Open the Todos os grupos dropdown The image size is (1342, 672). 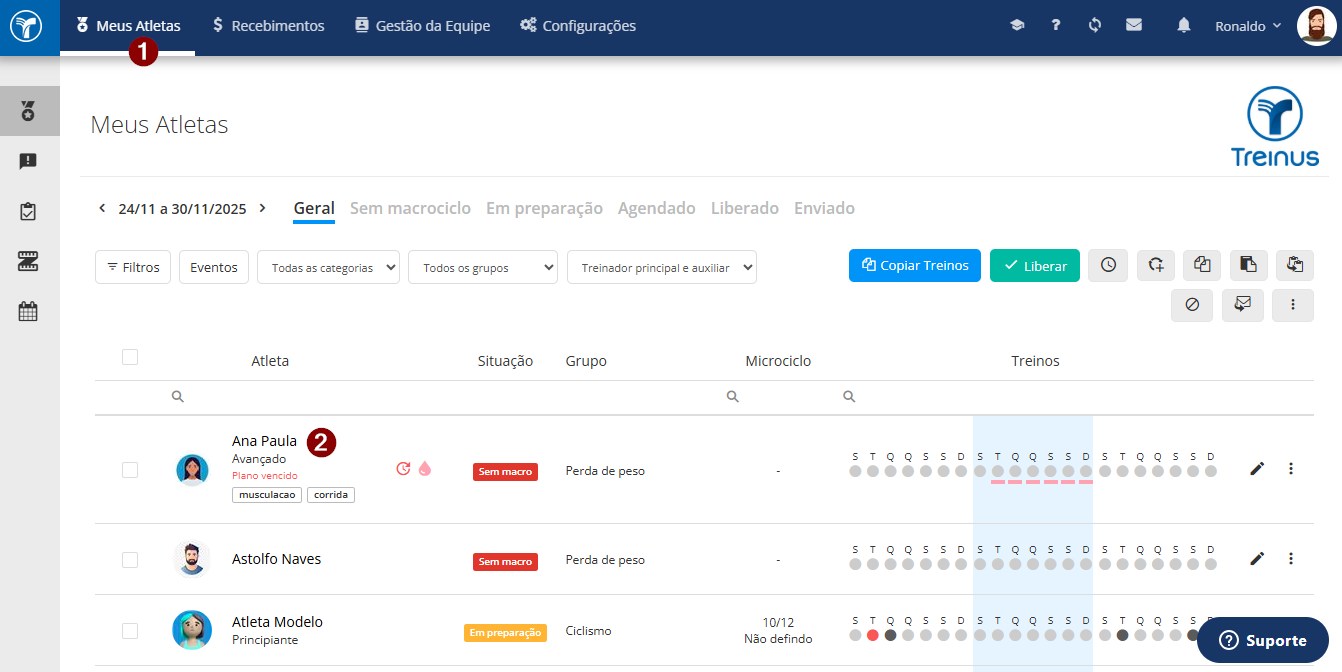click(483, 267)
